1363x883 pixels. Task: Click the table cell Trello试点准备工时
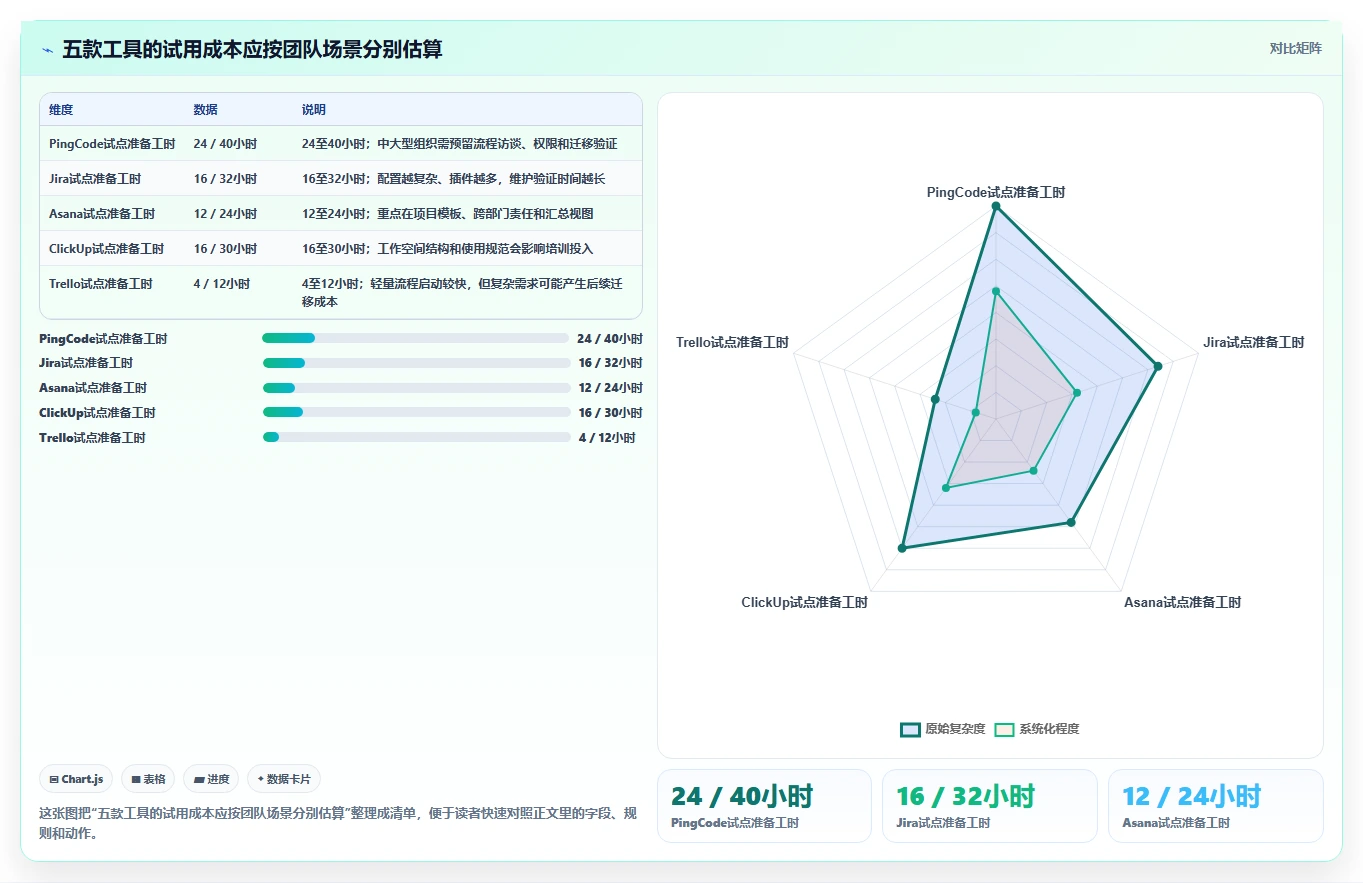[x=101, y=284]
